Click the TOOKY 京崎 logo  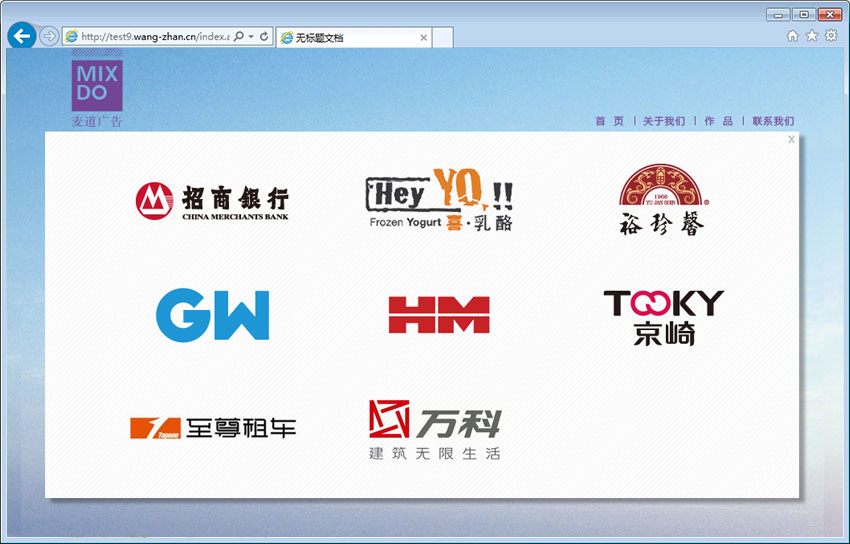point(664,318)
